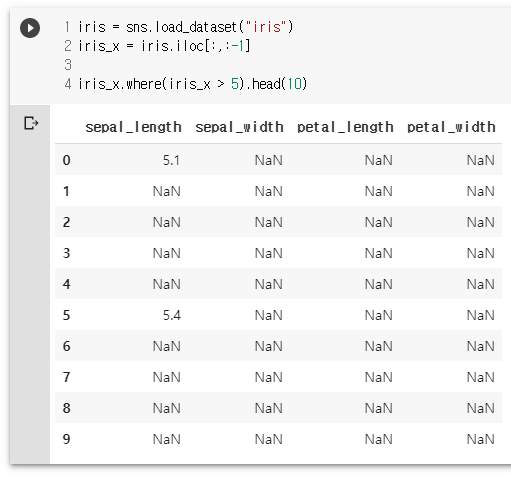Click row index 0 in the output table
This screenshot has width=511, height=478.
pyautogui.click(x=67, y=160)
